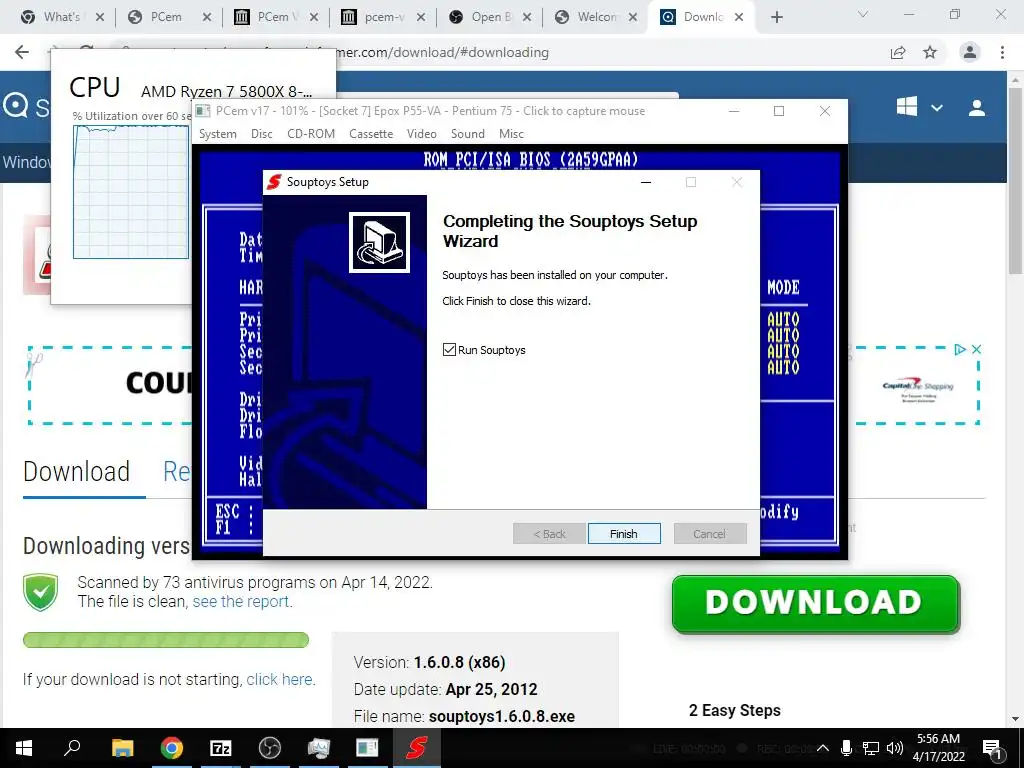Open Windows taskbar search
Viewport: 1024px width, 768px height.
pyautogui.click(x=72, y=748)
